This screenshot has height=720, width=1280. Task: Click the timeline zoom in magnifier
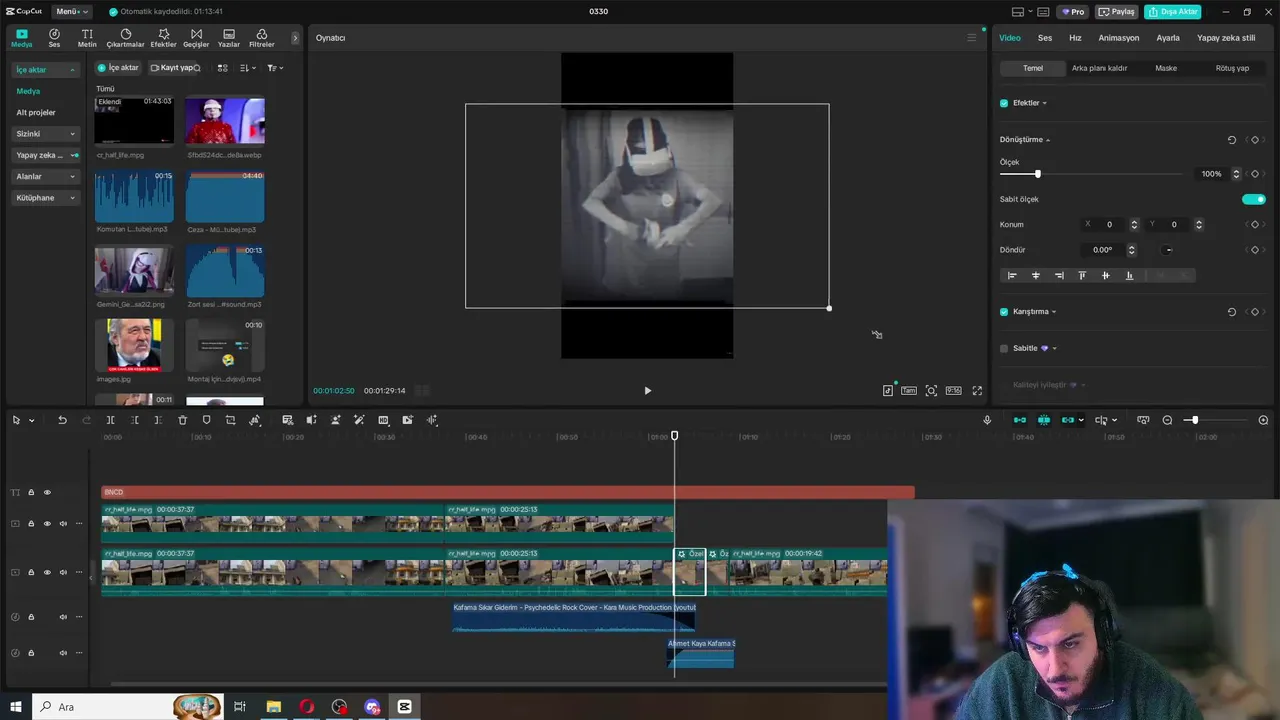1263,420
